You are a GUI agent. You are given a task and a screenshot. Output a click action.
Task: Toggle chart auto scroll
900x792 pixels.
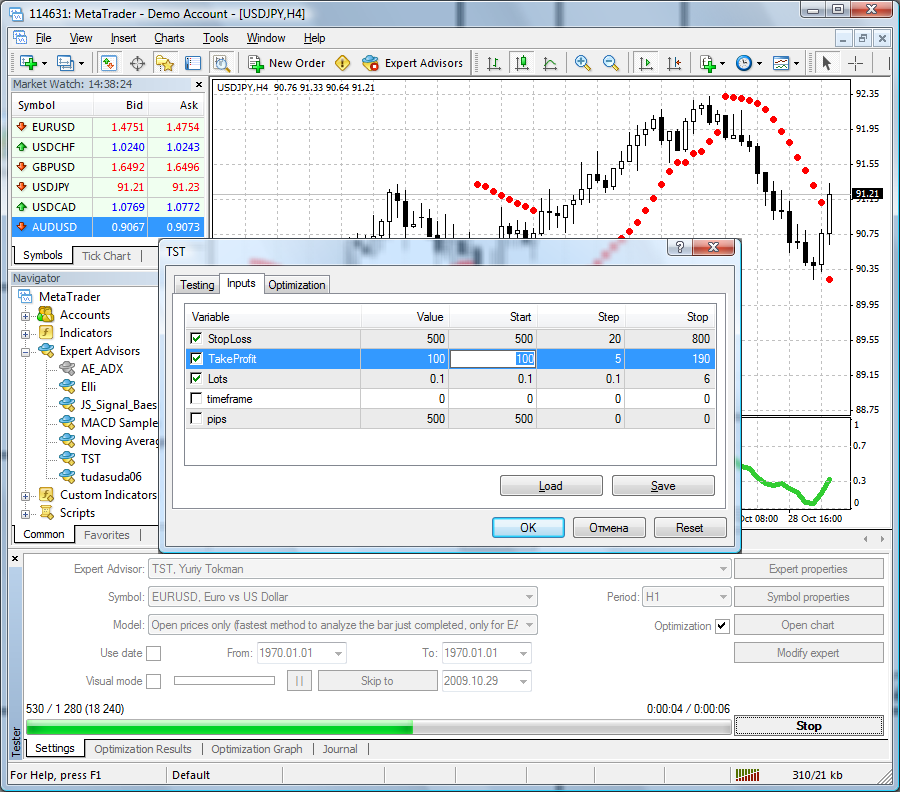tap(646, 63)
